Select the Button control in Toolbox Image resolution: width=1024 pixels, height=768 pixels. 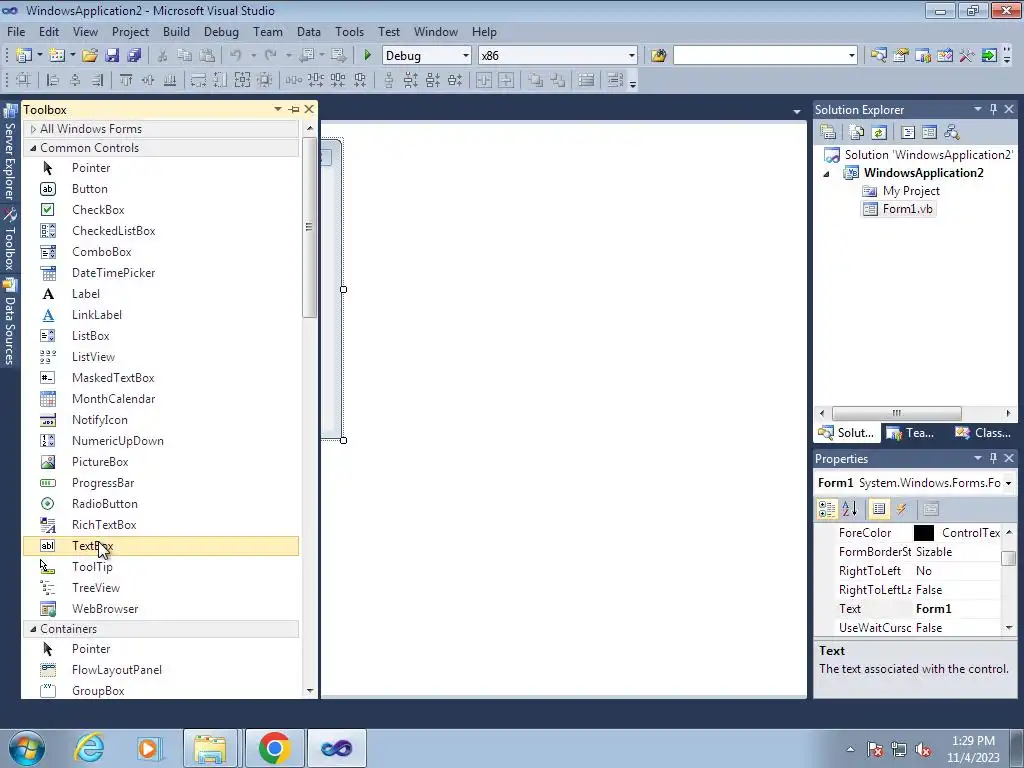pyautogui.click(x=161, y=189)
